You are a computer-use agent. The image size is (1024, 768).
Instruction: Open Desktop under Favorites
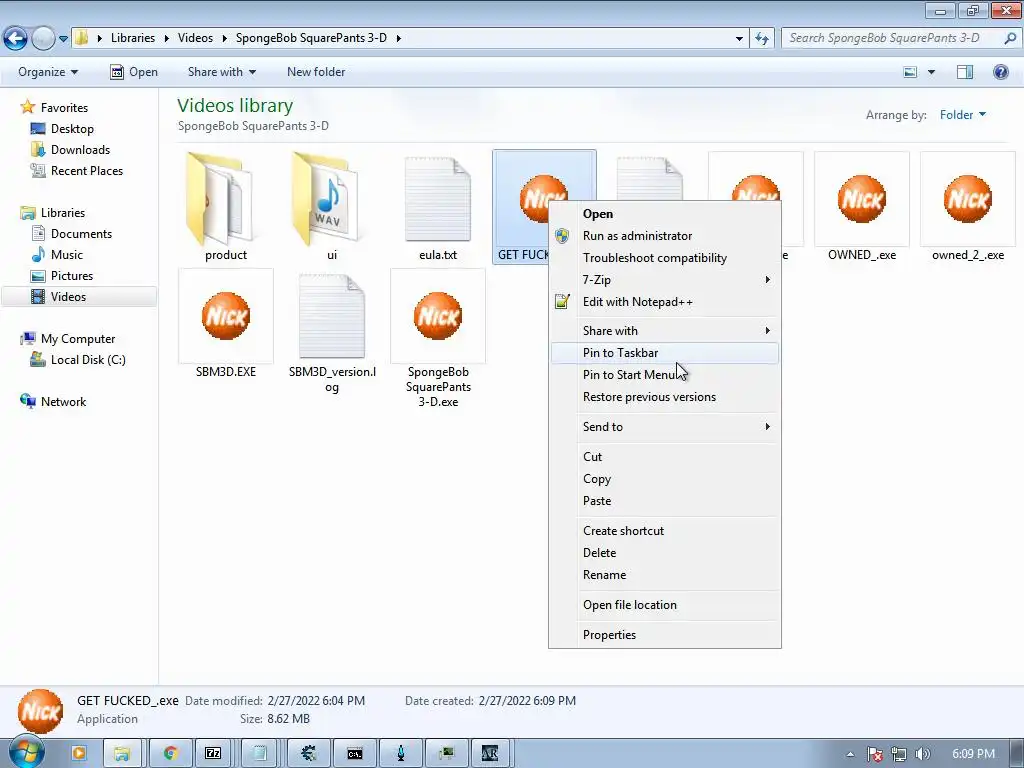click(x=63, y=129)
